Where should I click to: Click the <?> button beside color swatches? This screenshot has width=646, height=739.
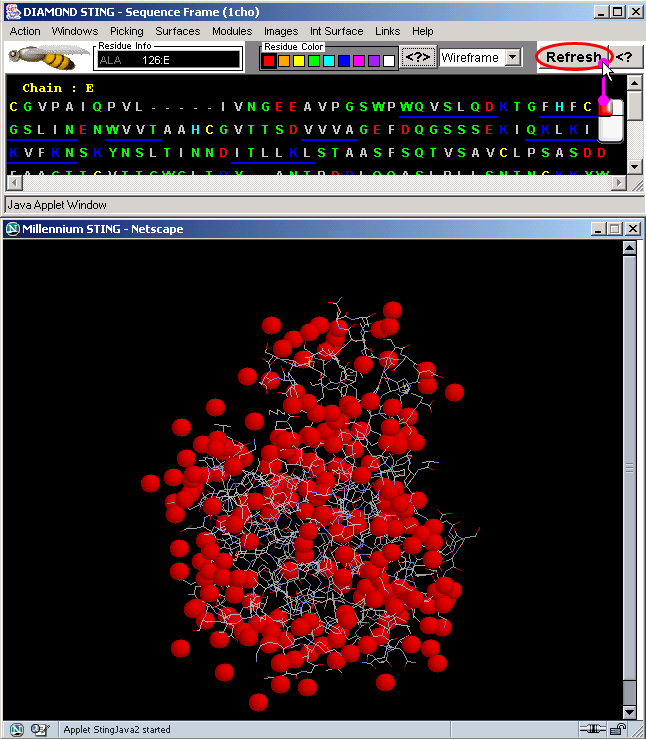[418, 58]
